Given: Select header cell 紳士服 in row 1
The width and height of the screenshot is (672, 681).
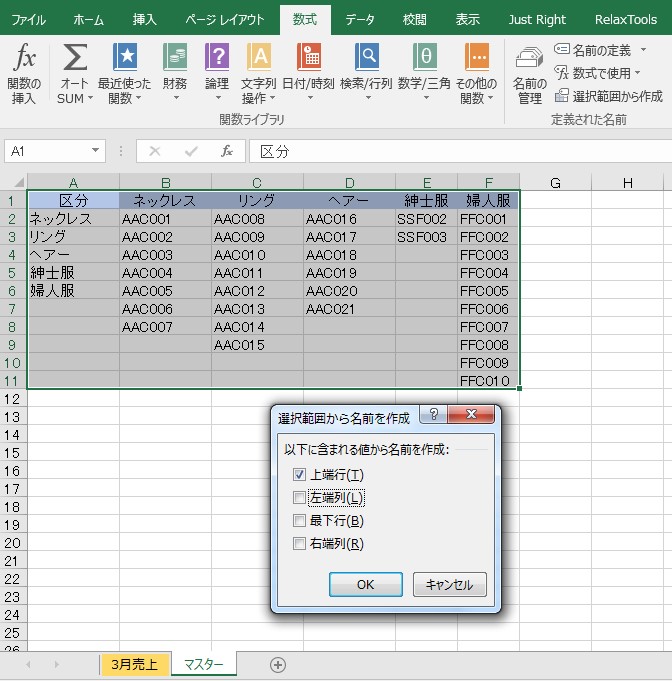Looking at the screenshot, I should coord(426,200).
